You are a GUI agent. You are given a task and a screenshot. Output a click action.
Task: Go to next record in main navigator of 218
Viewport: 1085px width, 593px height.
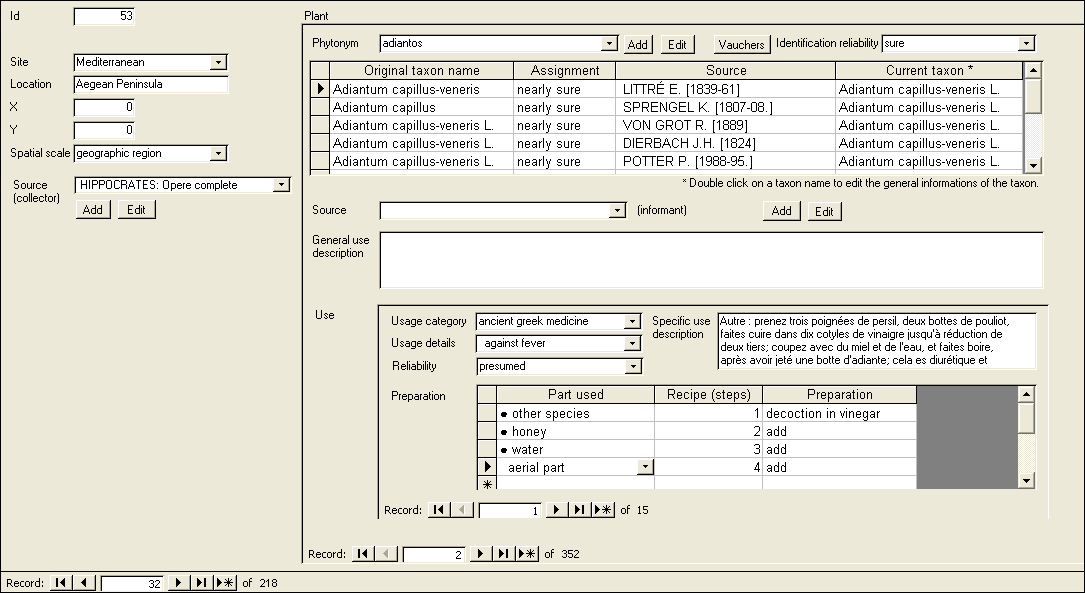point(179,583)
